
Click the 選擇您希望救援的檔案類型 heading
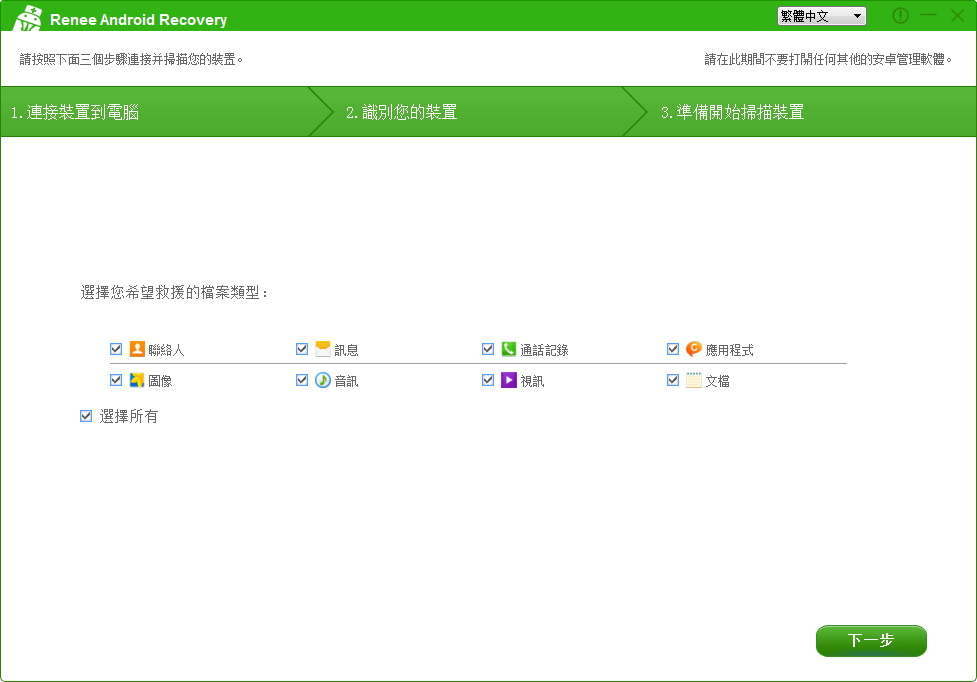click(174, 292)
